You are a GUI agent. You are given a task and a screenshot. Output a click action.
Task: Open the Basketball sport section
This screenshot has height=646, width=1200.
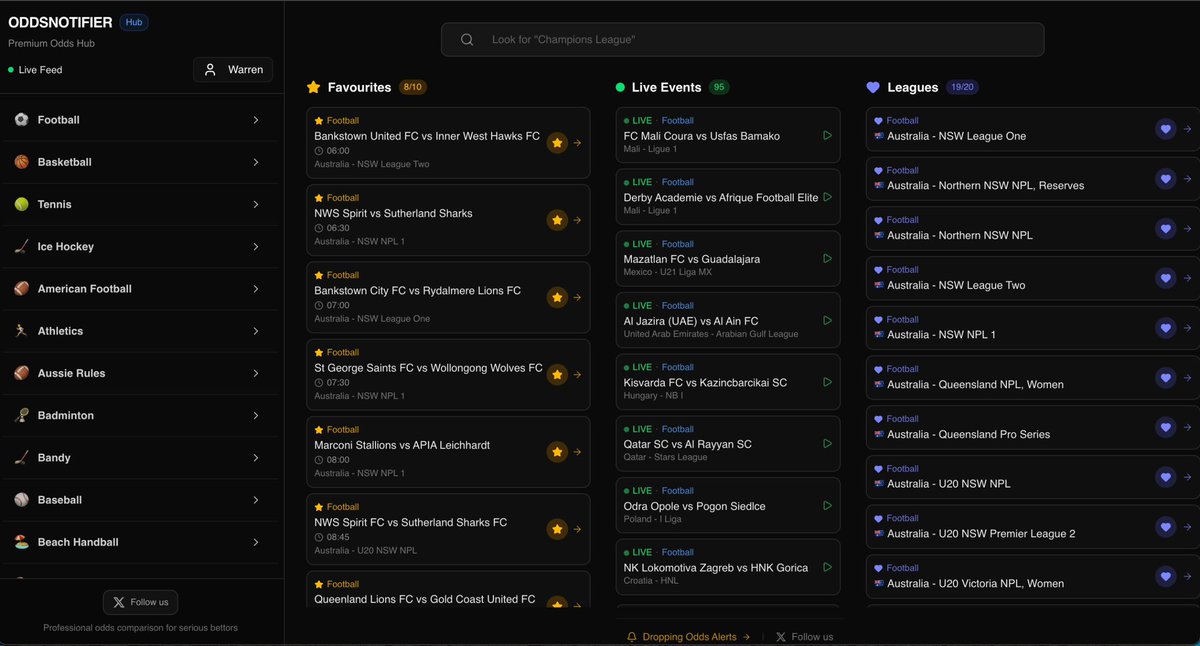coord(22,161)
